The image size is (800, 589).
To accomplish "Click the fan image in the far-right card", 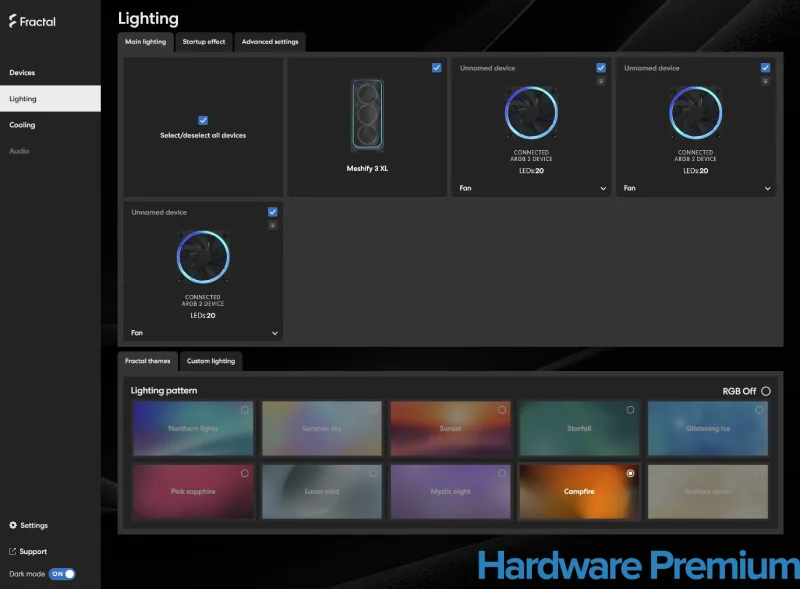I will coord(695,113).
